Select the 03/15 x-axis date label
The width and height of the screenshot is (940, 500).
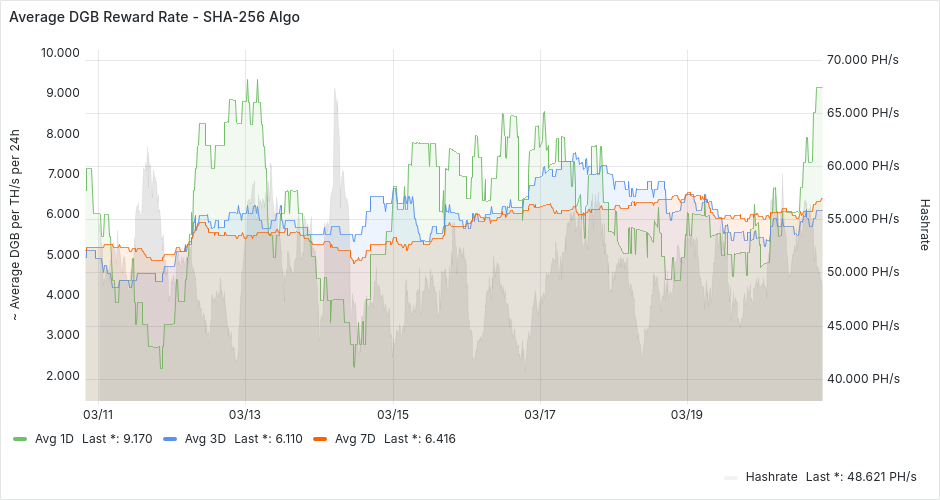392,414
